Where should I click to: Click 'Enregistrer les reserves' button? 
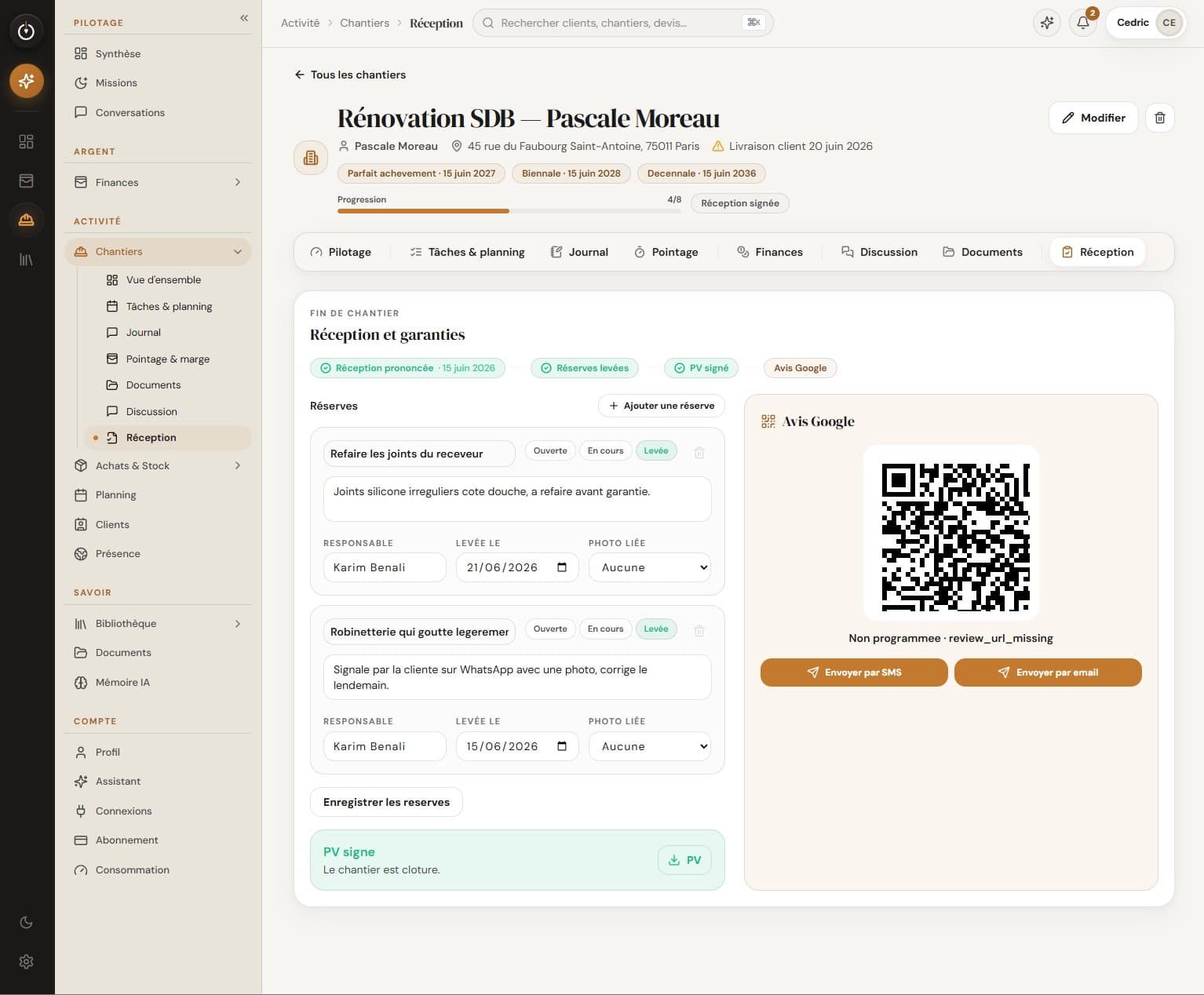386,802
